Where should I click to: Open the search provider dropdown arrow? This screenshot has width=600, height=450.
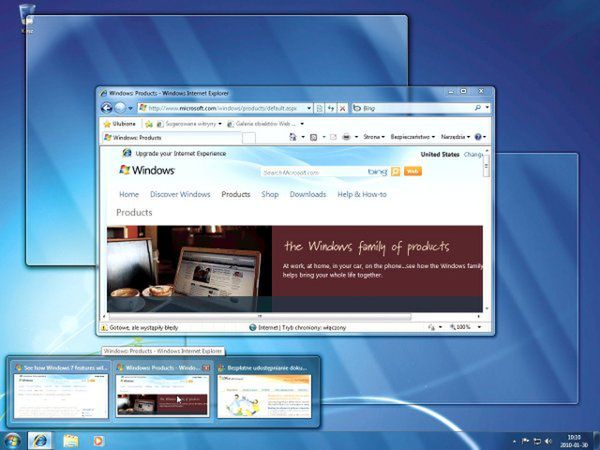pyautogui.click(x=487, y=108)
